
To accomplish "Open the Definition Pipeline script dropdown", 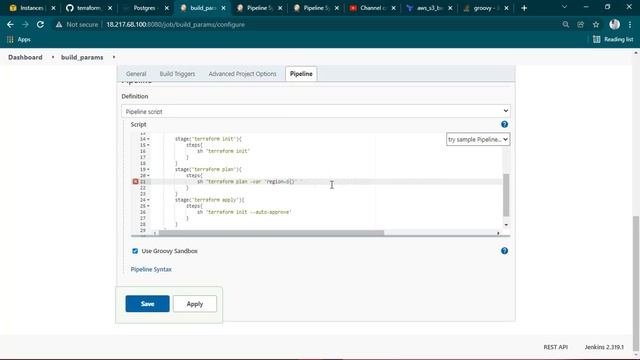I will click(316, 111).
